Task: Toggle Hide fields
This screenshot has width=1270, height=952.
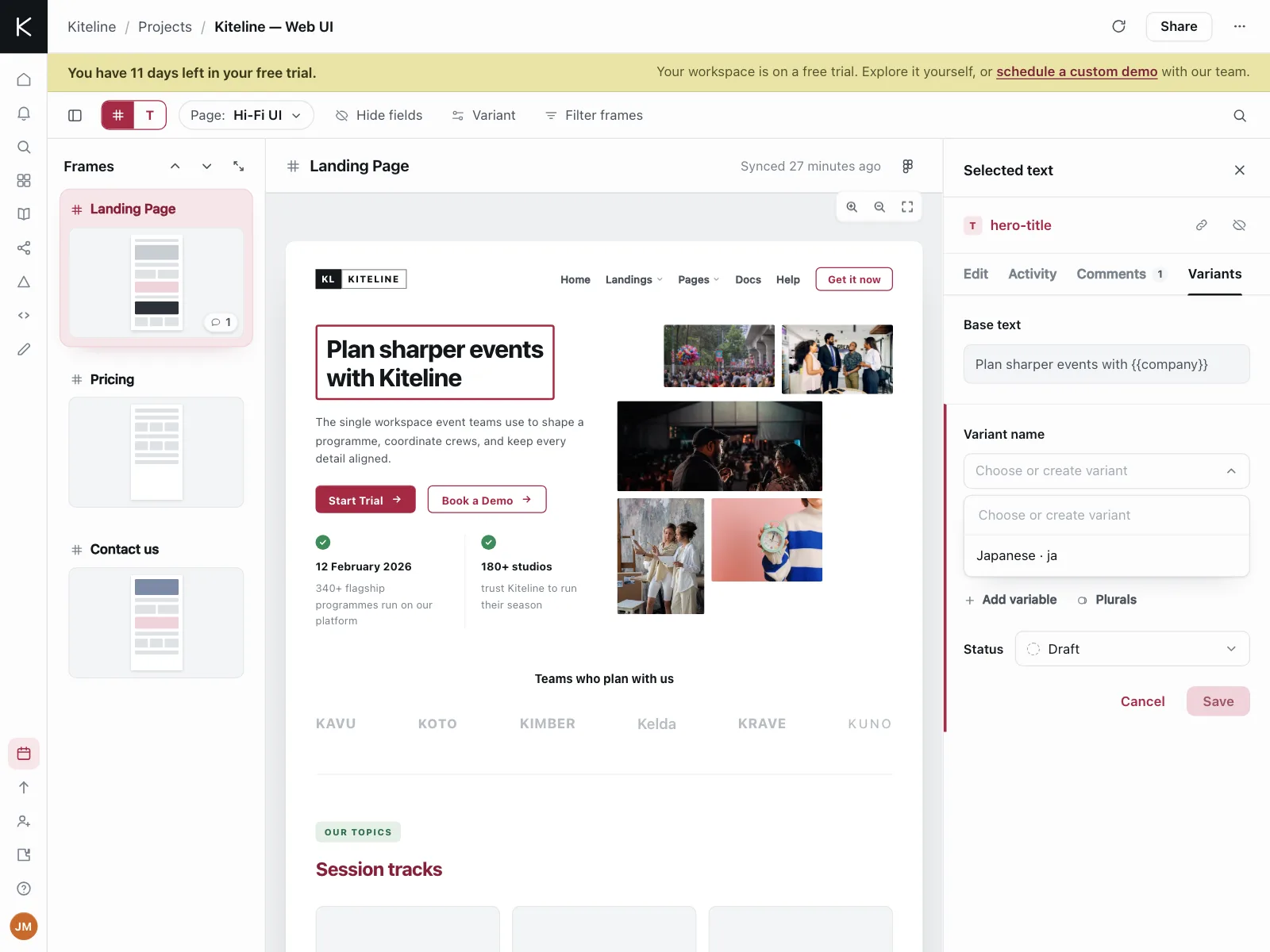Action: pos(379,116)
